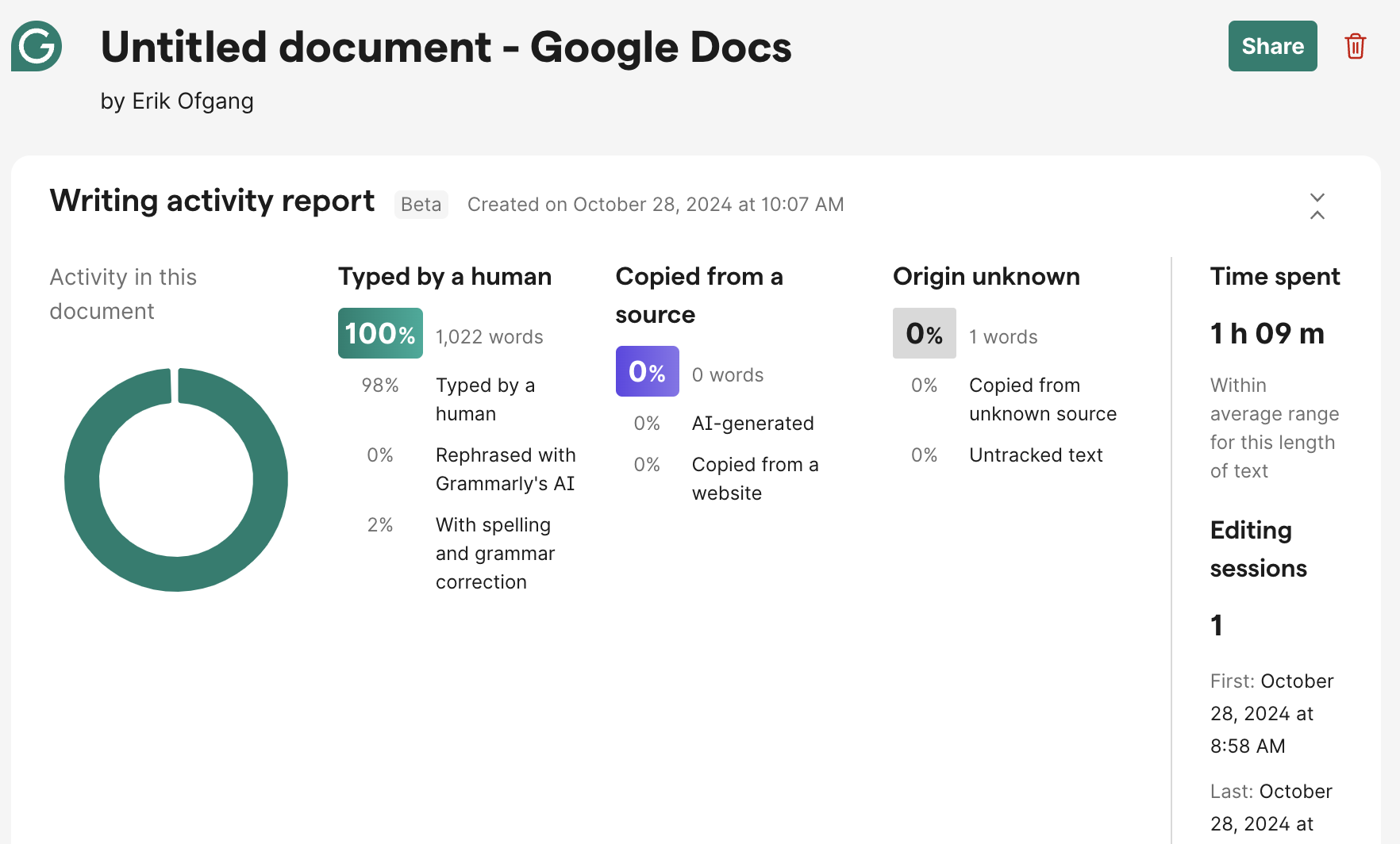Click the Grammarly logo icon
Image resolution: width=1400 pixels, height=844 pixels.
click(36, 46)
